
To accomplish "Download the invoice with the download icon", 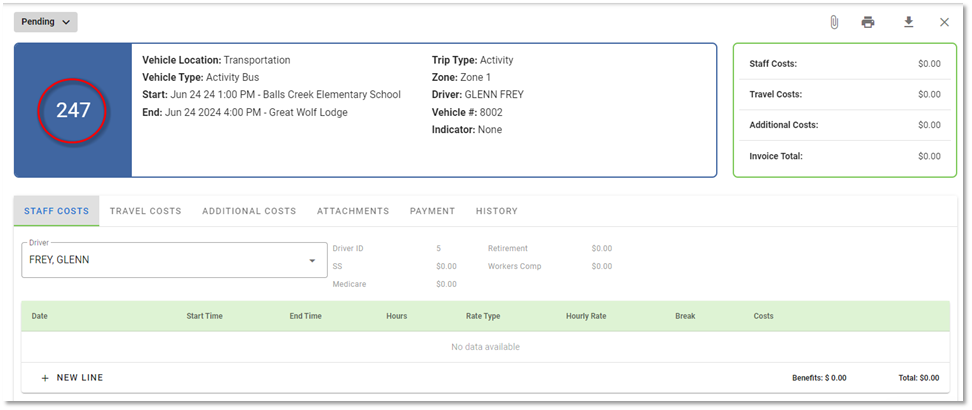I will pyautogui.click(x=908, y=22).
